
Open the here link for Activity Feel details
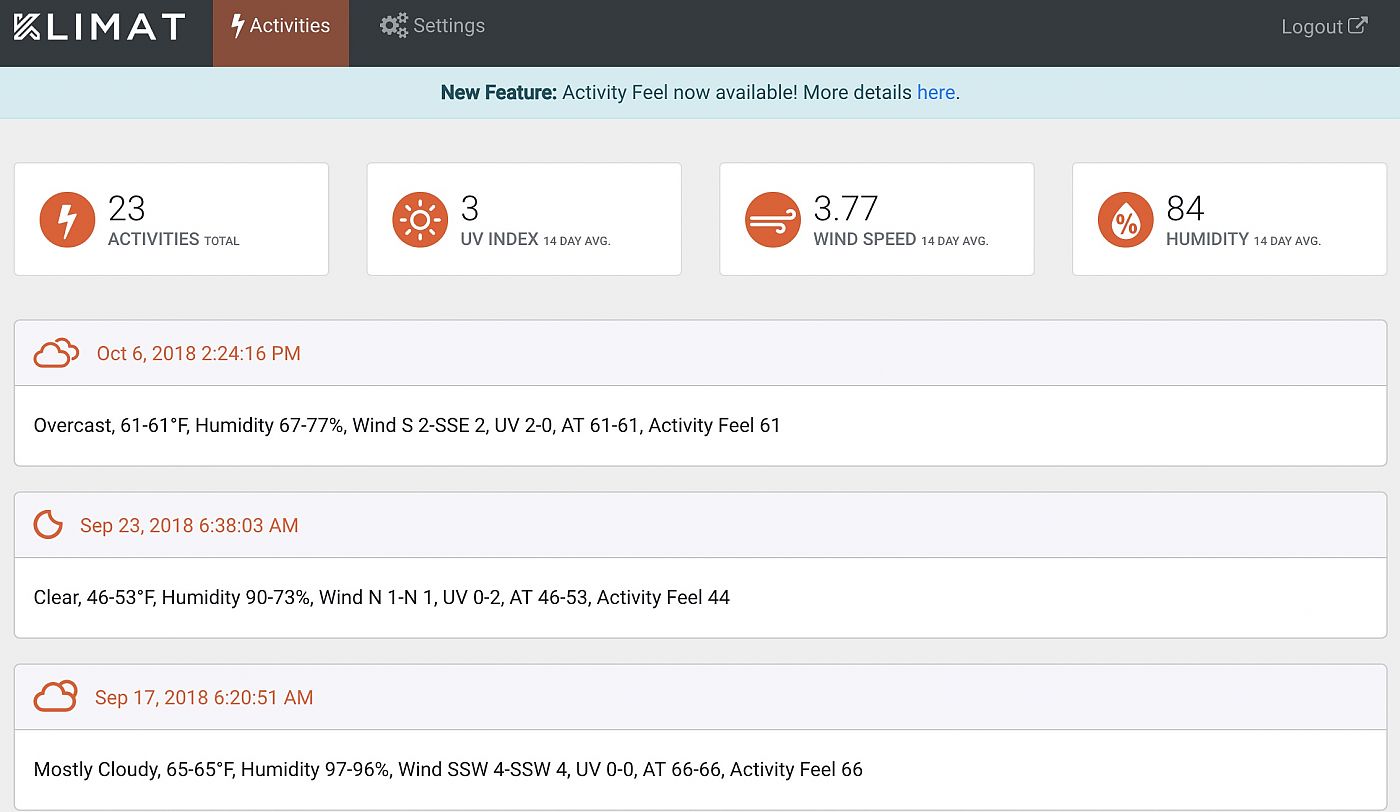935,92
